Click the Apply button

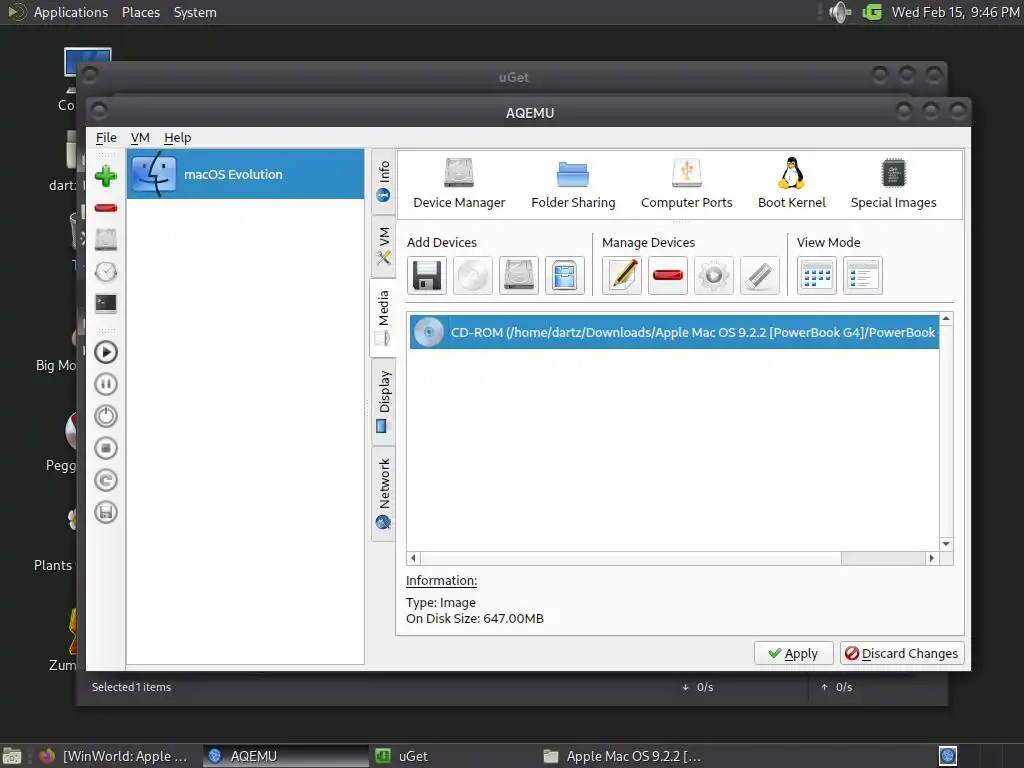point(793,654)
